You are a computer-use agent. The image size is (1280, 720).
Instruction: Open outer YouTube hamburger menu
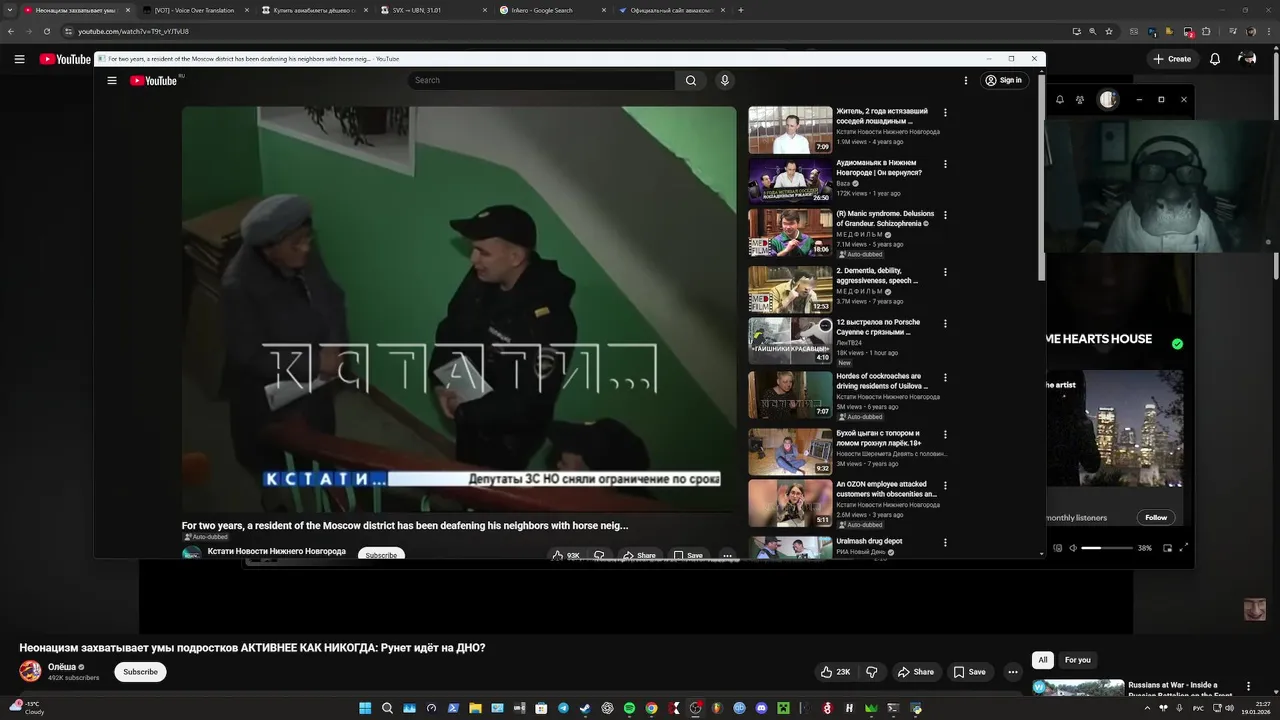click(19, 59)
